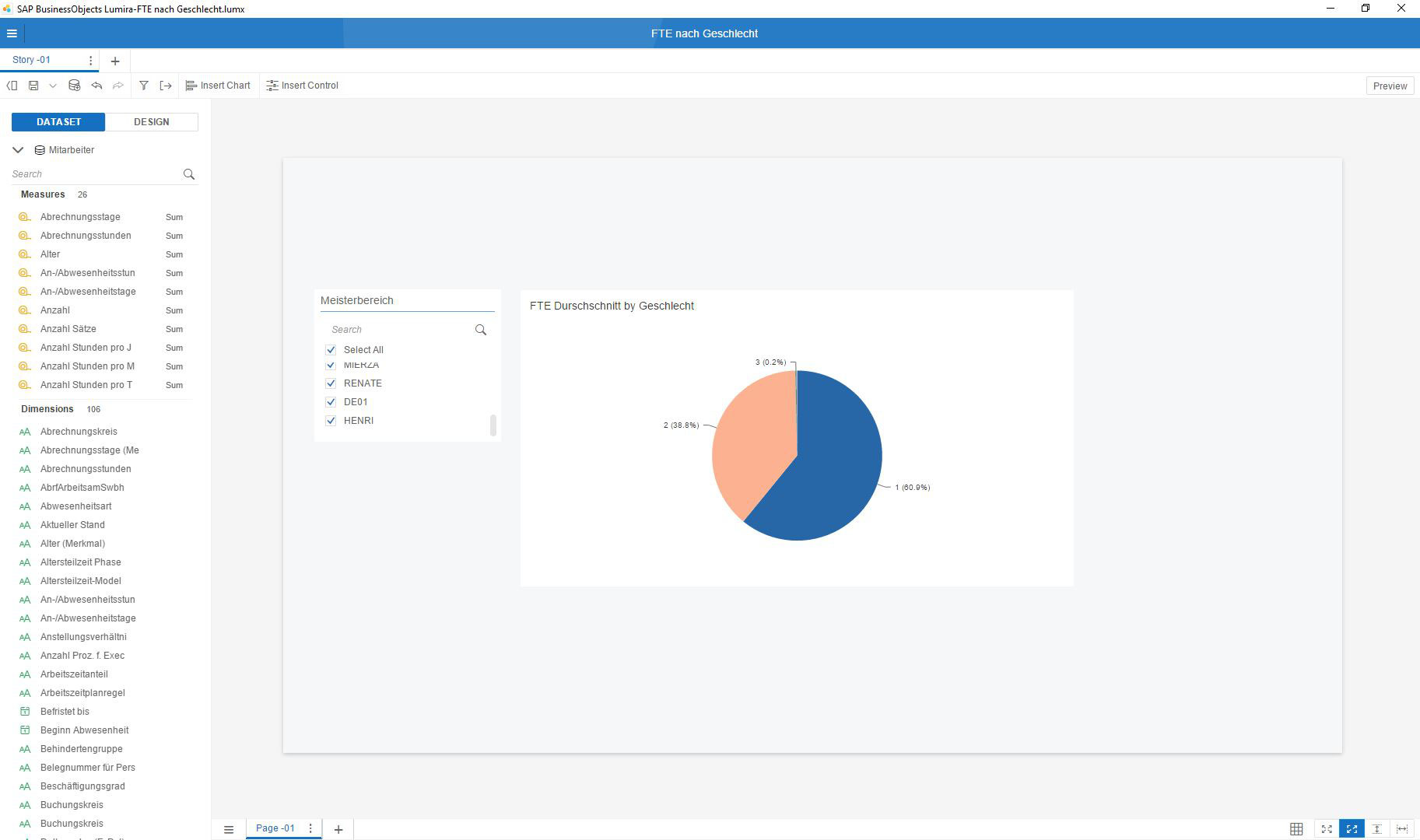Click Insert Chart

click(218, 86)
